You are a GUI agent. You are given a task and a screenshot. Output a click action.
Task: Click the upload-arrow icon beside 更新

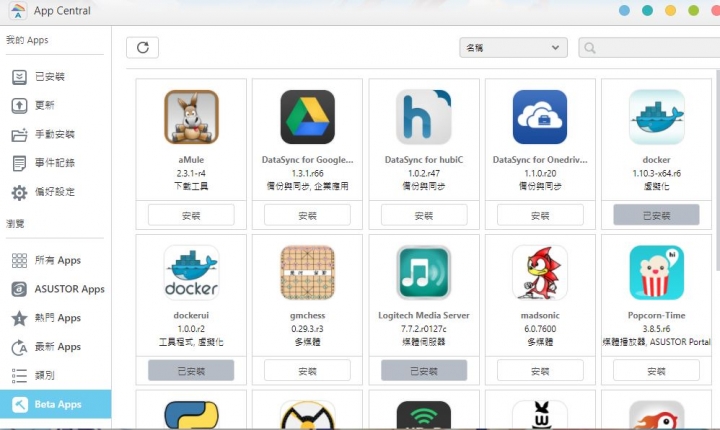pos(19,106)
